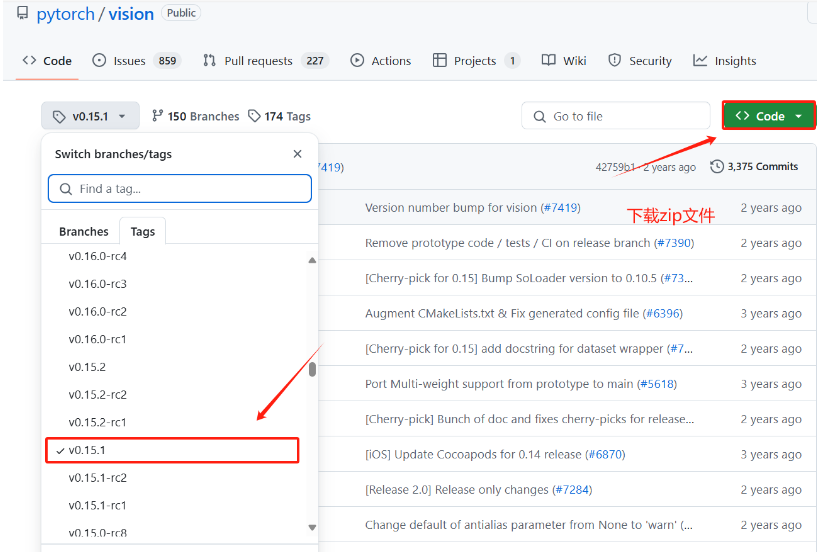Switch to the Code tab
This screenshot has height=552, width=817.
[47, 61]
